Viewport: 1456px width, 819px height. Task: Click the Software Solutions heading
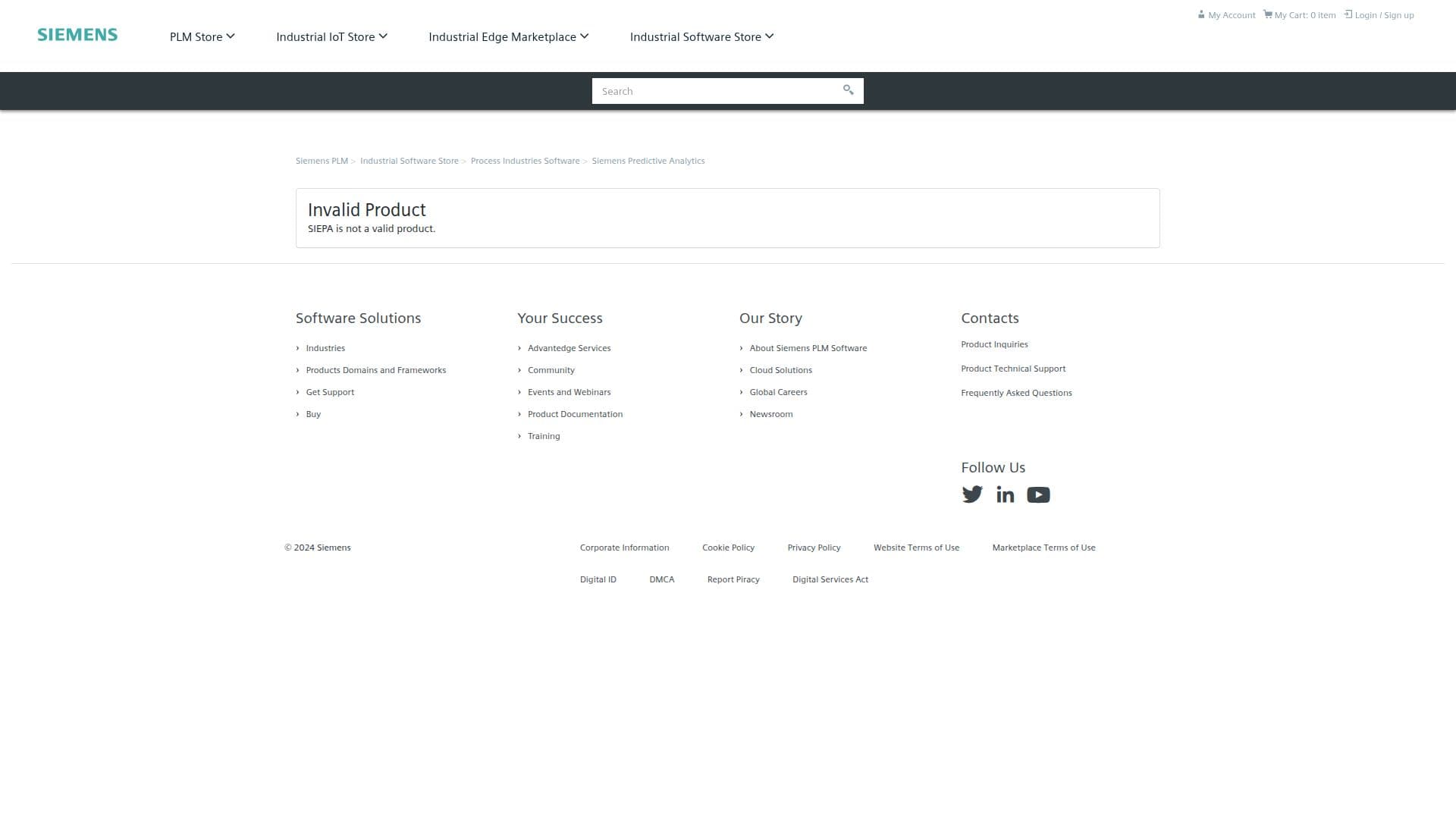tap(358, 318)
